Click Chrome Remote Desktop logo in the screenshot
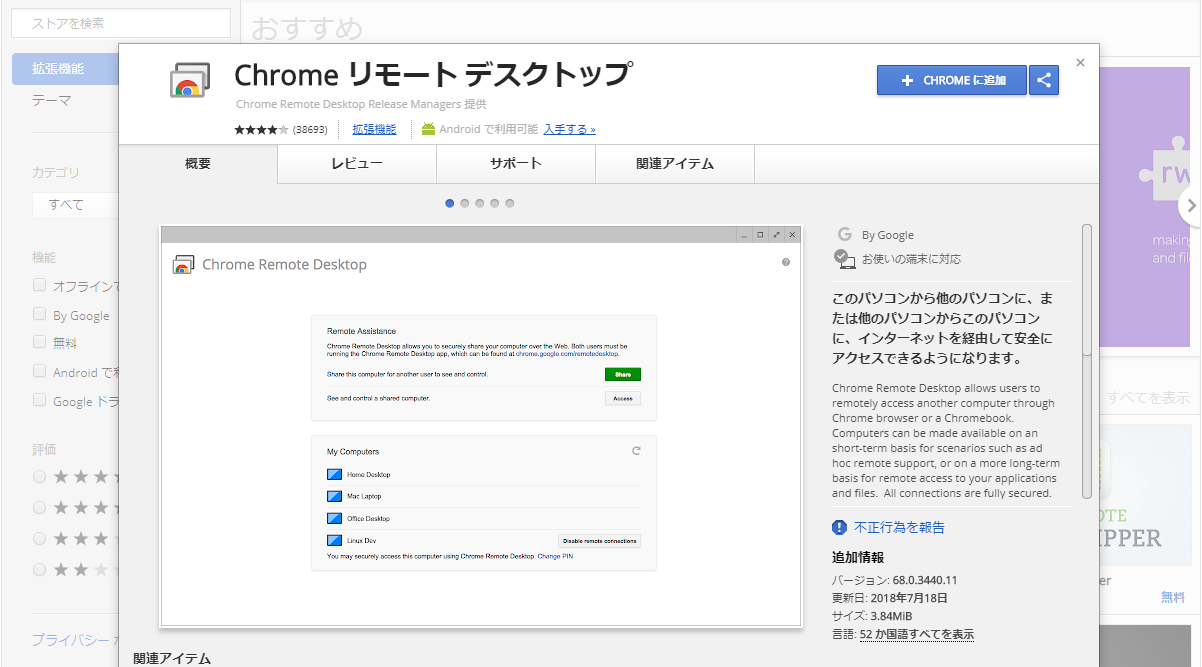 (183, 264)
